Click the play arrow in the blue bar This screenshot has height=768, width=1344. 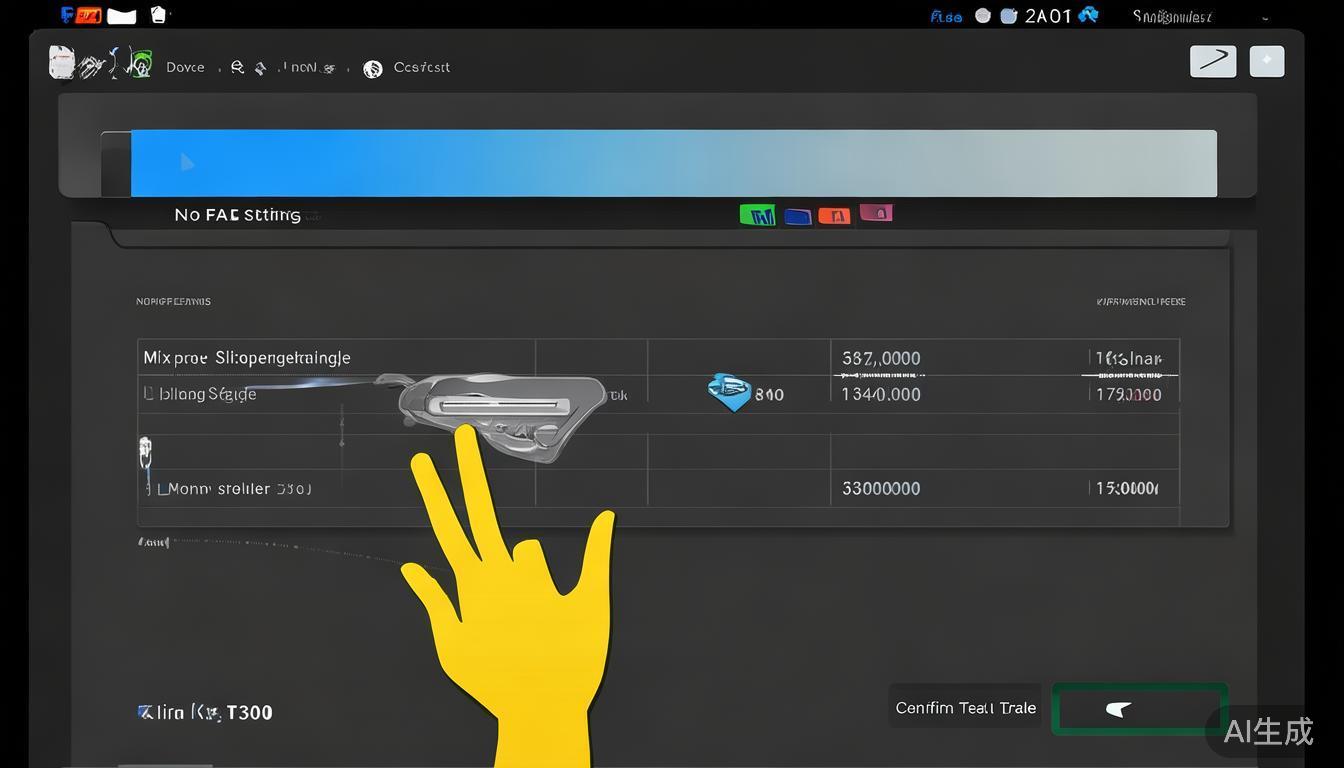pyautogui.click(x=187, y=162)
